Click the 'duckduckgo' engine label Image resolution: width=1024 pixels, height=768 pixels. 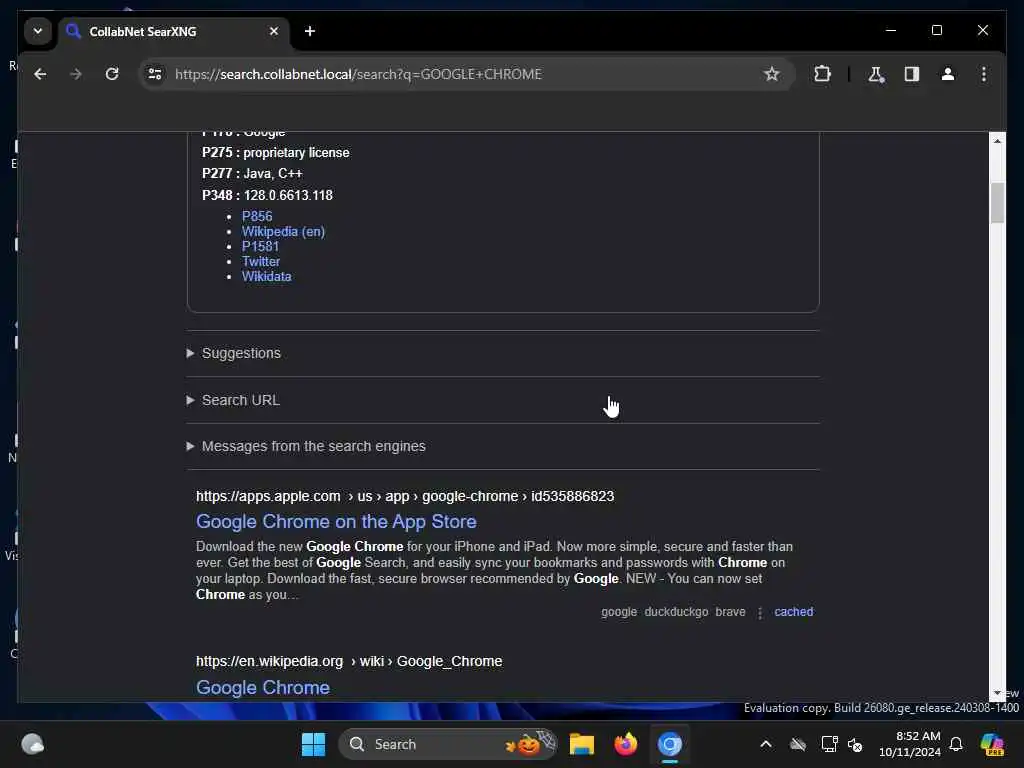676,612
